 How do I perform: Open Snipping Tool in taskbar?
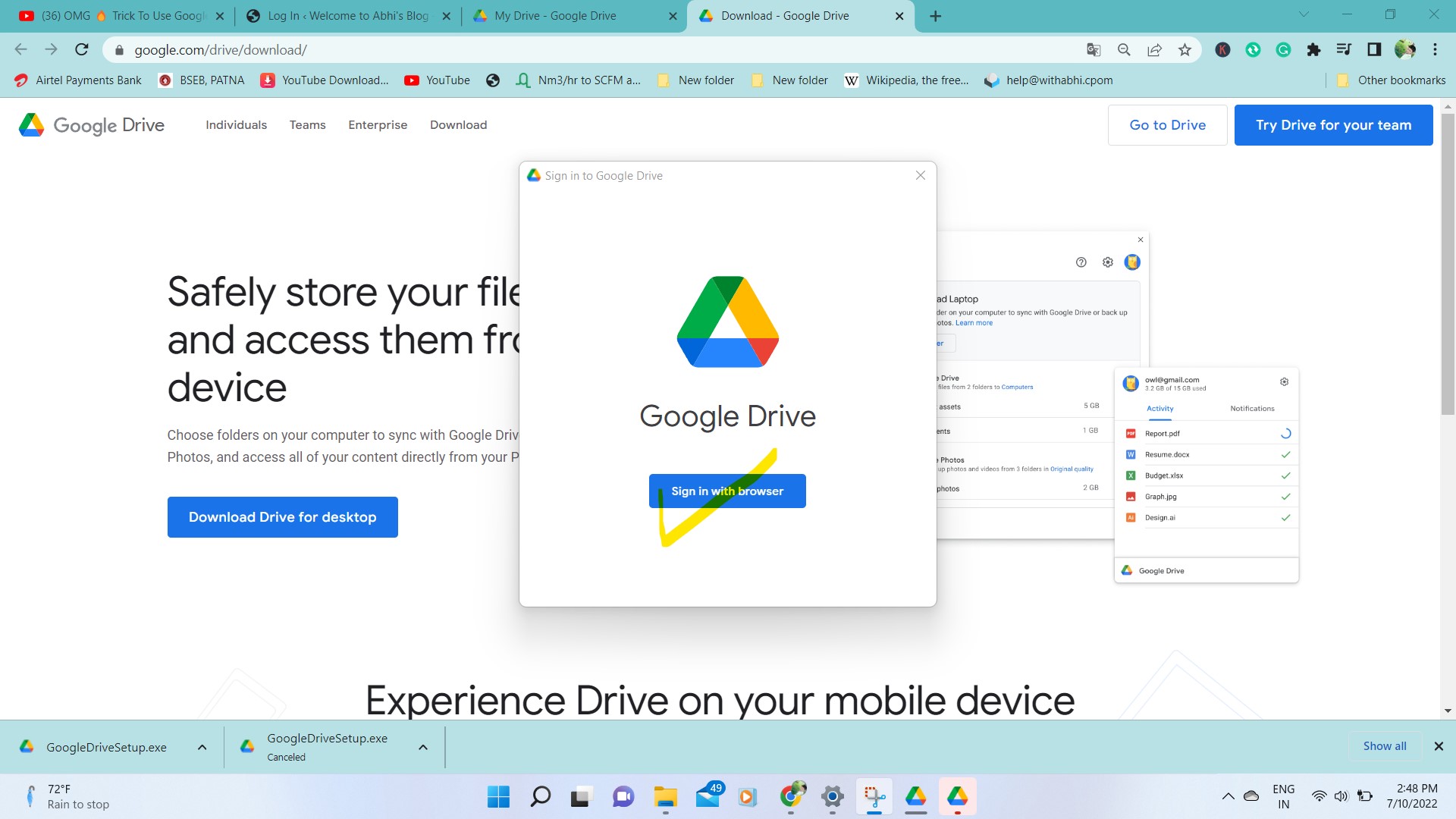click(874, 797)
